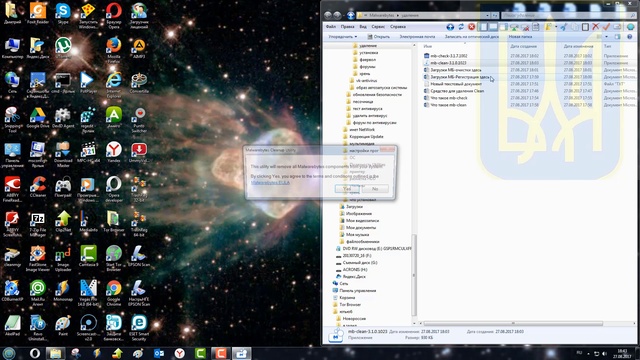Viewport: 640px width, 360px height.
Task: Open the 7-Zip File Manager icon
Action: pos(38,224)
